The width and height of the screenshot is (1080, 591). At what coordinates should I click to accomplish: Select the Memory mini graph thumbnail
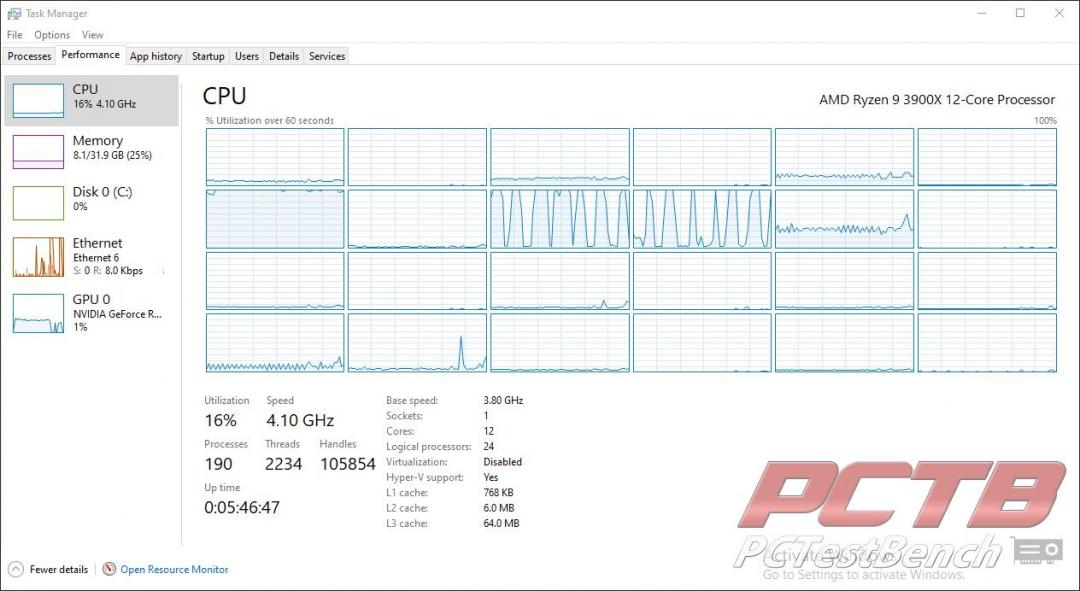pos(38,152)
